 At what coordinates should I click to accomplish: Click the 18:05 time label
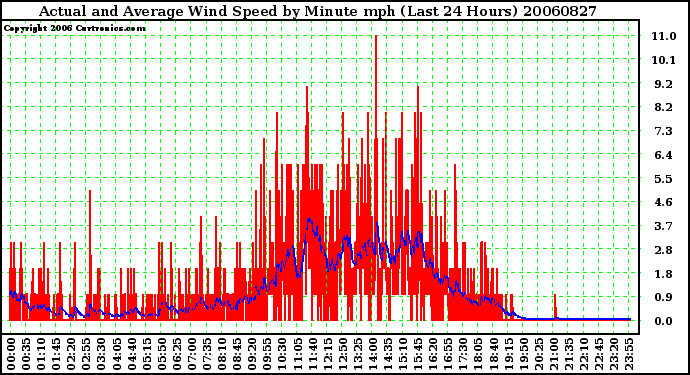coord(478,354)
